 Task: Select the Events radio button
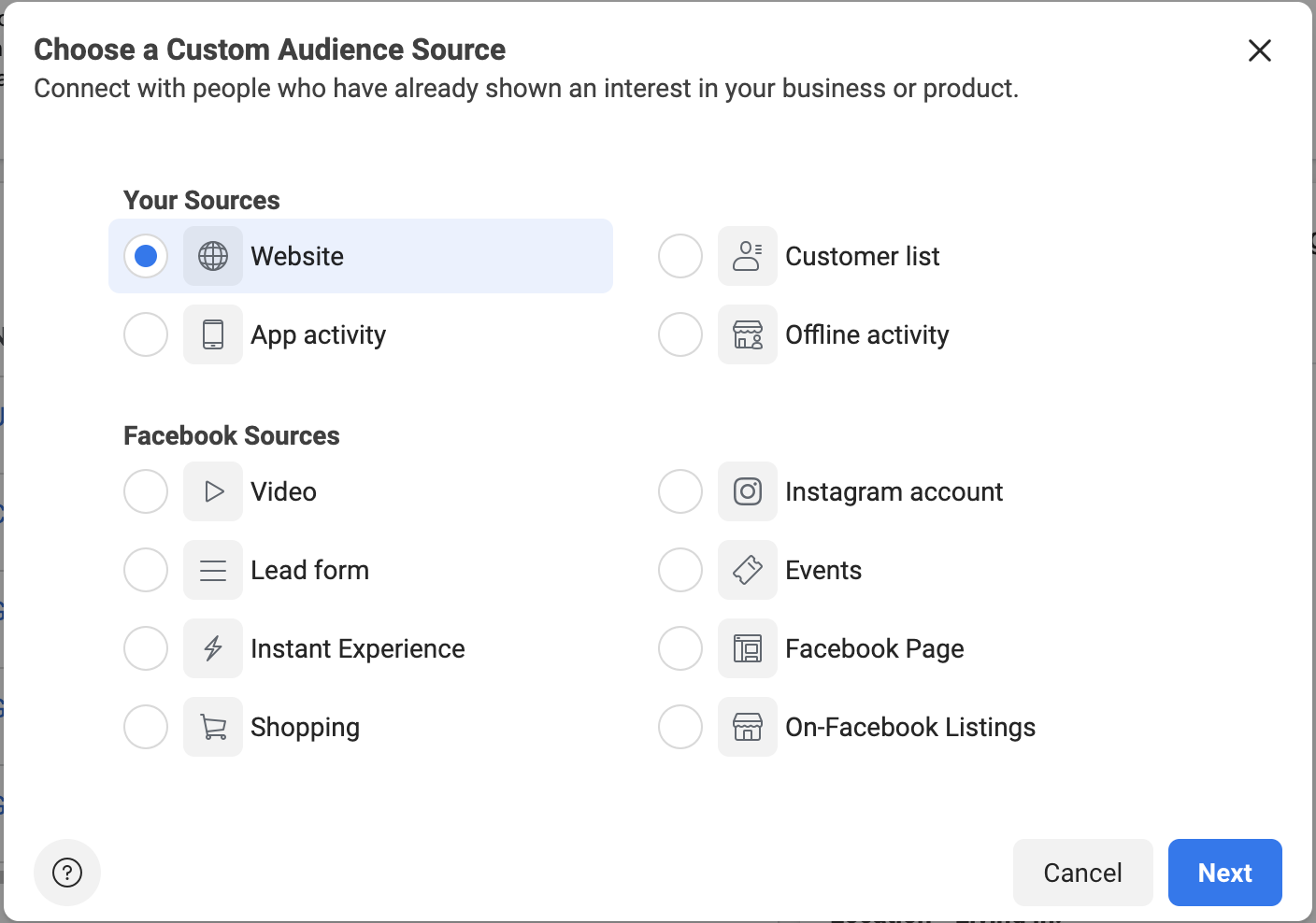[680, 570]
